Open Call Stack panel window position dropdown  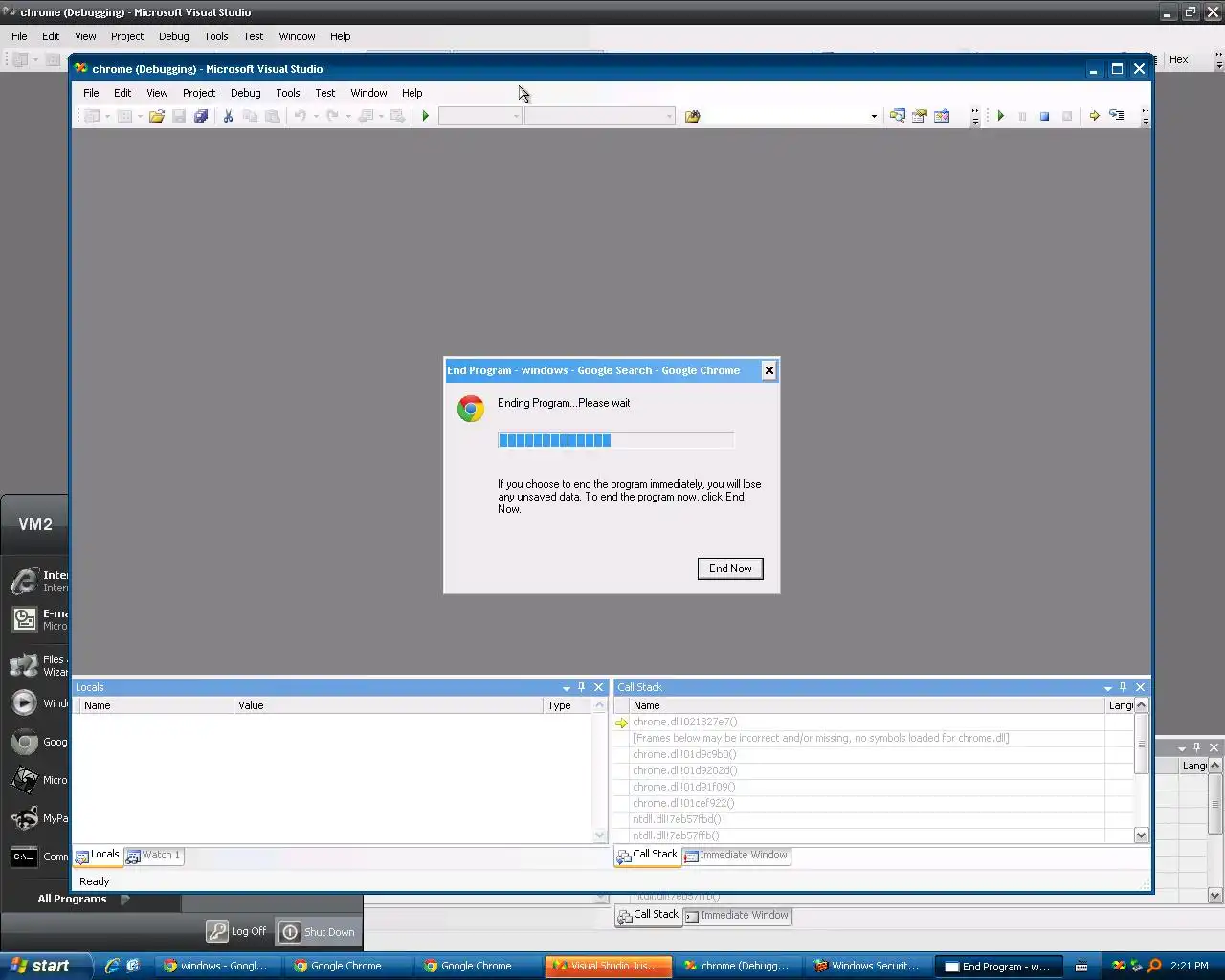tap(1108, 687)
